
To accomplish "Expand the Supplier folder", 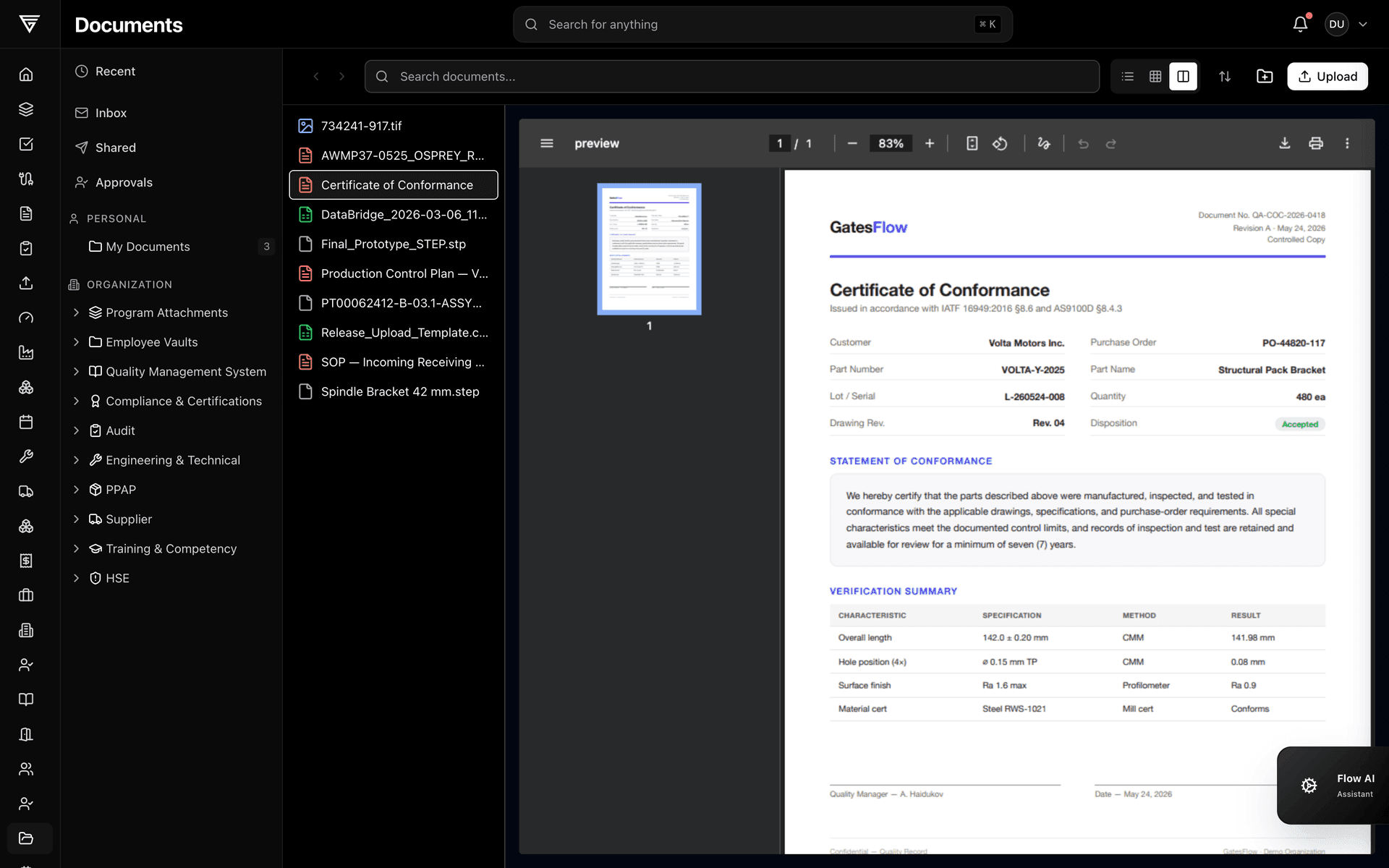I will (x=76, y=519).
